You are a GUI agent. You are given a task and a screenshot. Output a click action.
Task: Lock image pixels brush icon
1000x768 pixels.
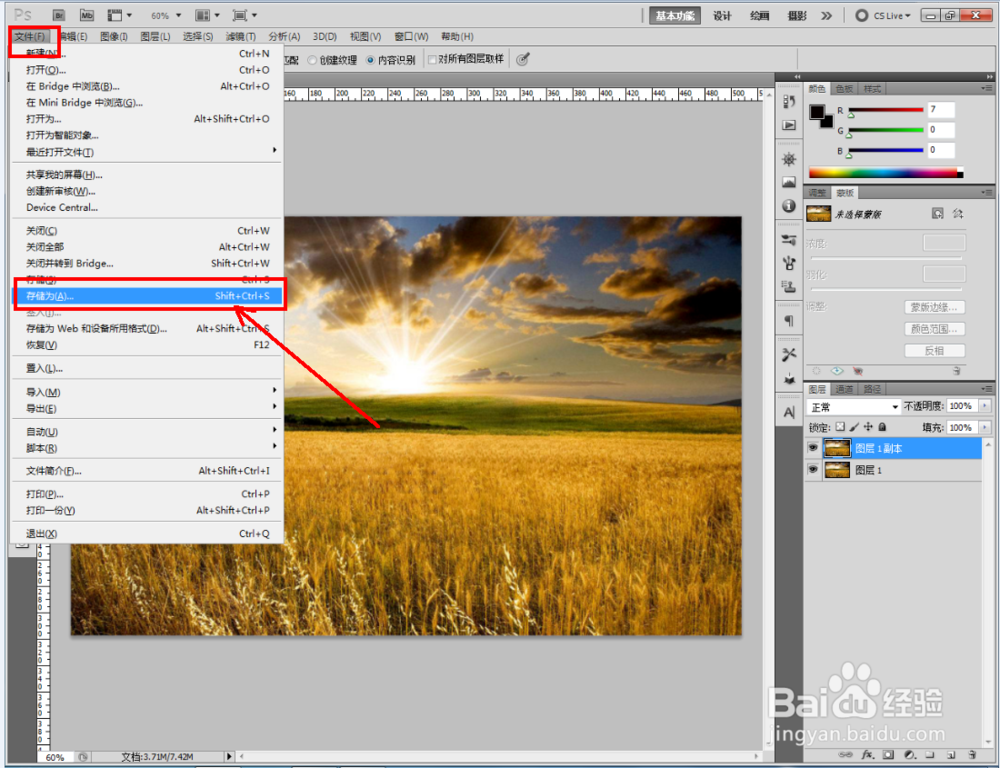click(x=854, y=427)
